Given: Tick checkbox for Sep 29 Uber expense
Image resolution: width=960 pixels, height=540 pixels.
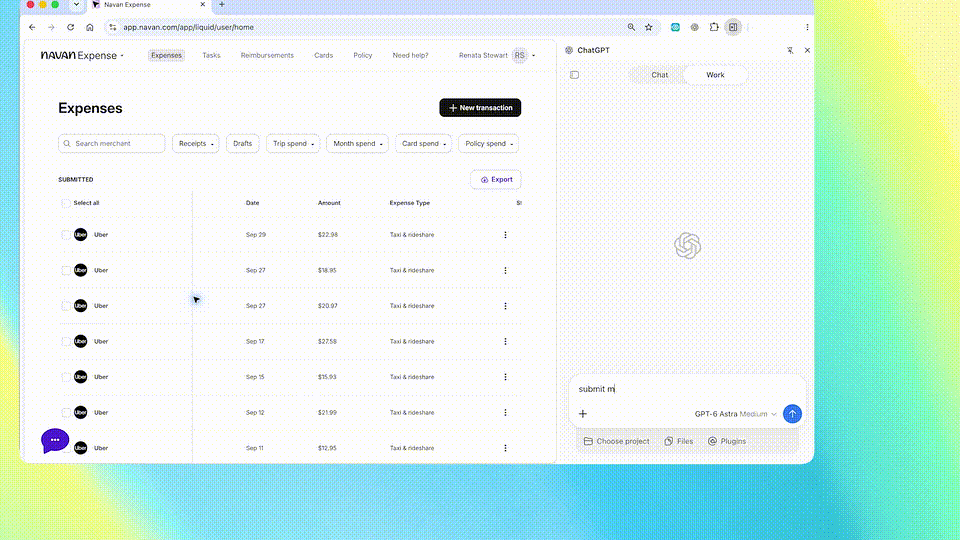Looking at the screenshot, I should (x=66, y=234).
